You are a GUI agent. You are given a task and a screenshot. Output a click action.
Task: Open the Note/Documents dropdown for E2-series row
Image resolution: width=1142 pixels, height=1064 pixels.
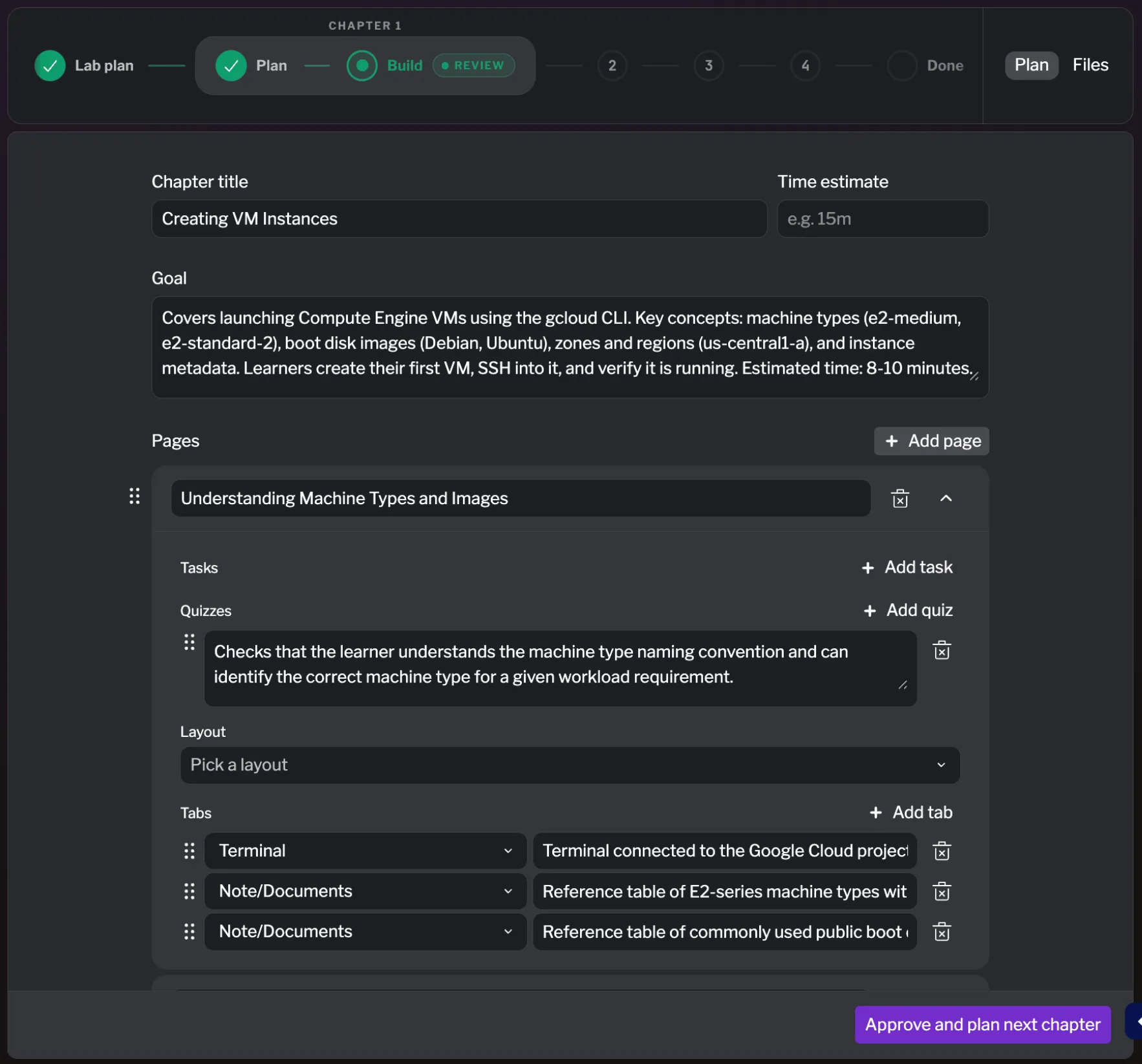pos(365,891)
